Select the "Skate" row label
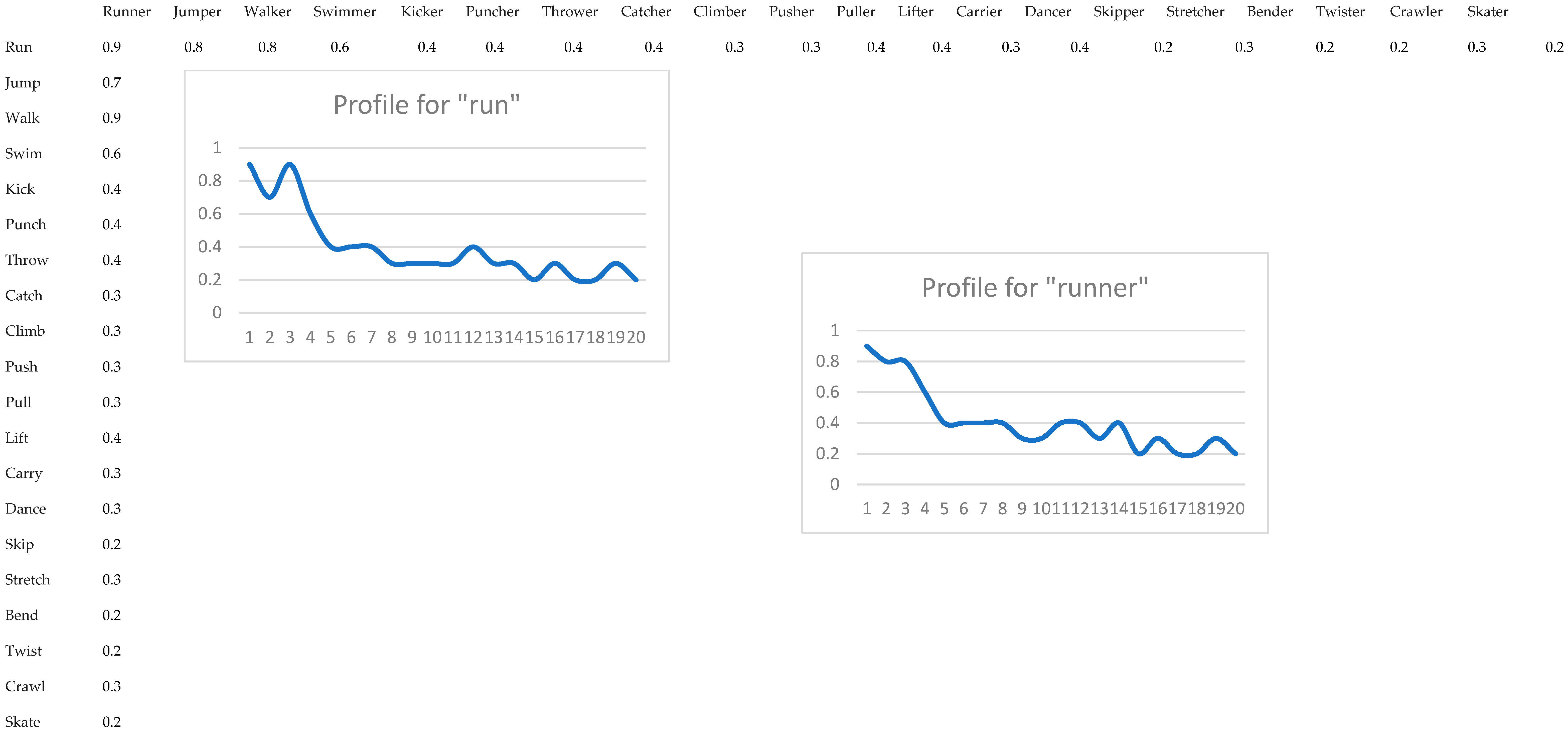 [x=23, y=722]
